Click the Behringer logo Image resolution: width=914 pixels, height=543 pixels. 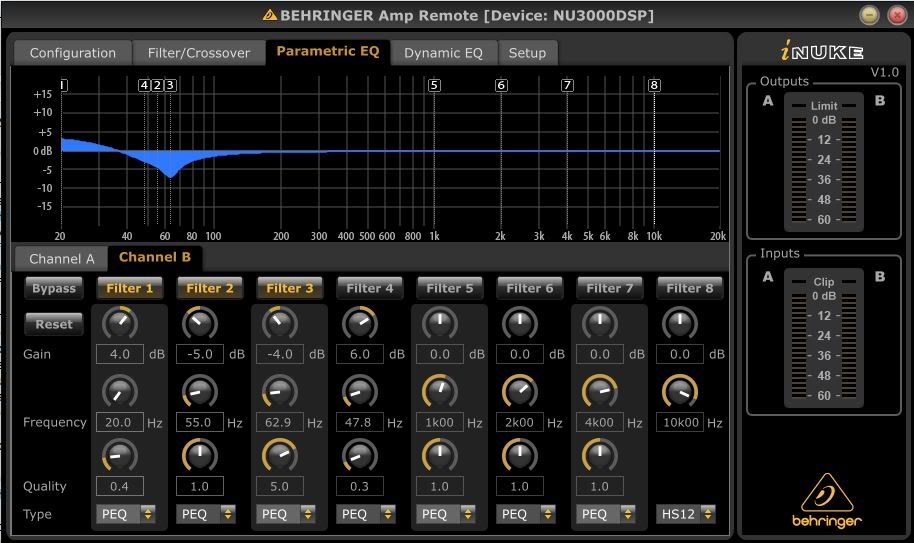coord(826,501)
